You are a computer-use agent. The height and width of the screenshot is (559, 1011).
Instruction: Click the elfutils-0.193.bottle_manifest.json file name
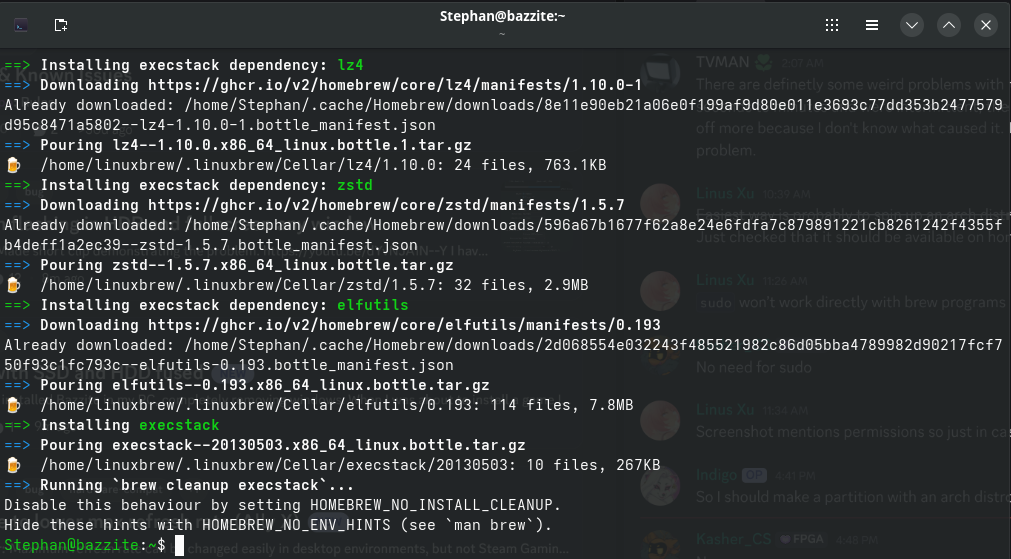[296, 365]
